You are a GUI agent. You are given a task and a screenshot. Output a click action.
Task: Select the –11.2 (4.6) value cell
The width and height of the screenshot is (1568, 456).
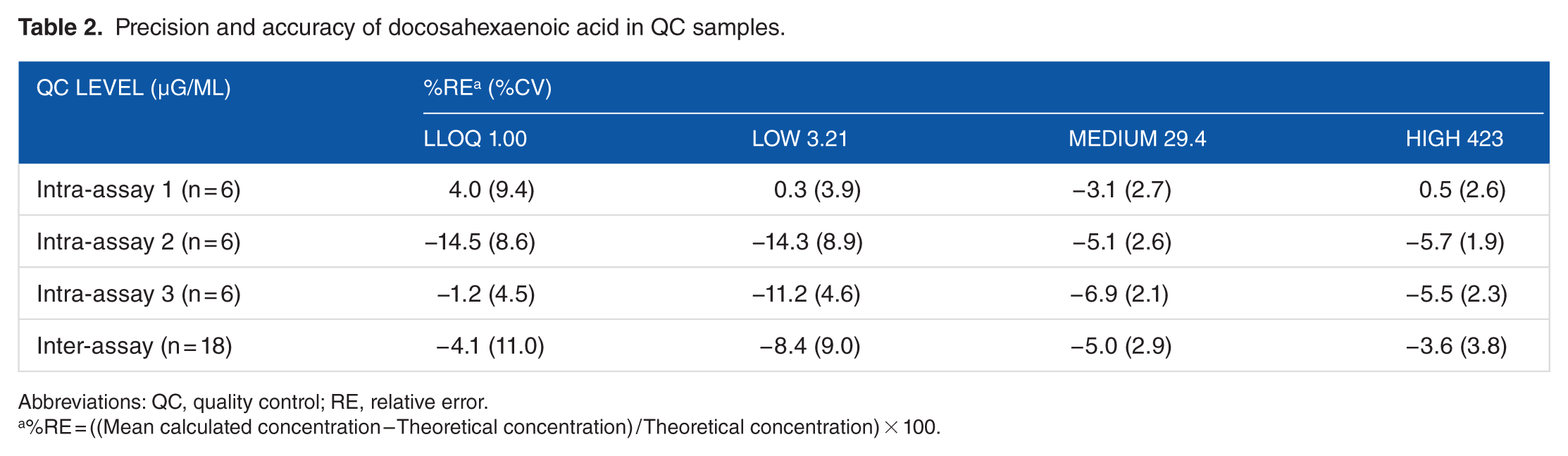point(807,294)
